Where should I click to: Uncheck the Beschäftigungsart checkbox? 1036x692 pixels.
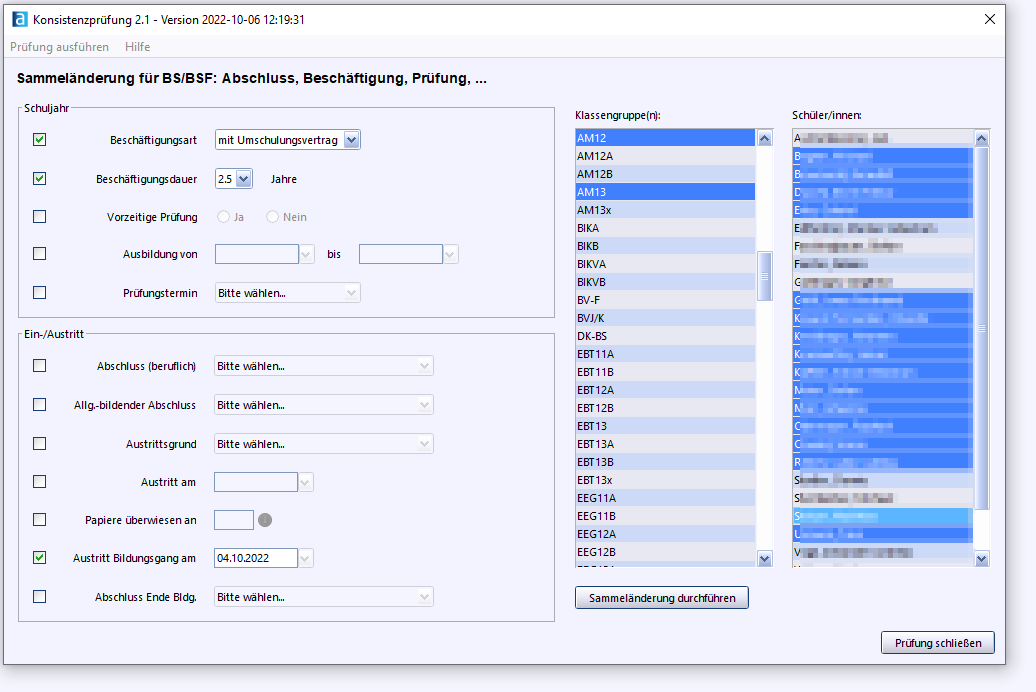[x=40, y=139]
